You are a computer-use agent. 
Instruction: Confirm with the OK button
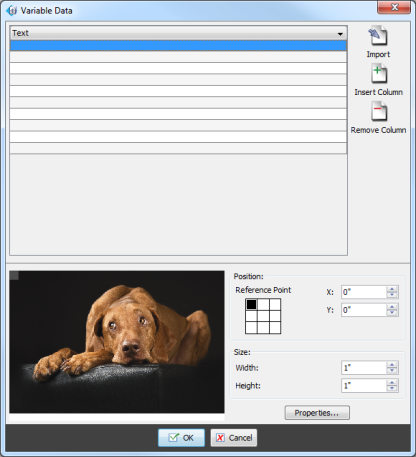pos(181,438)
